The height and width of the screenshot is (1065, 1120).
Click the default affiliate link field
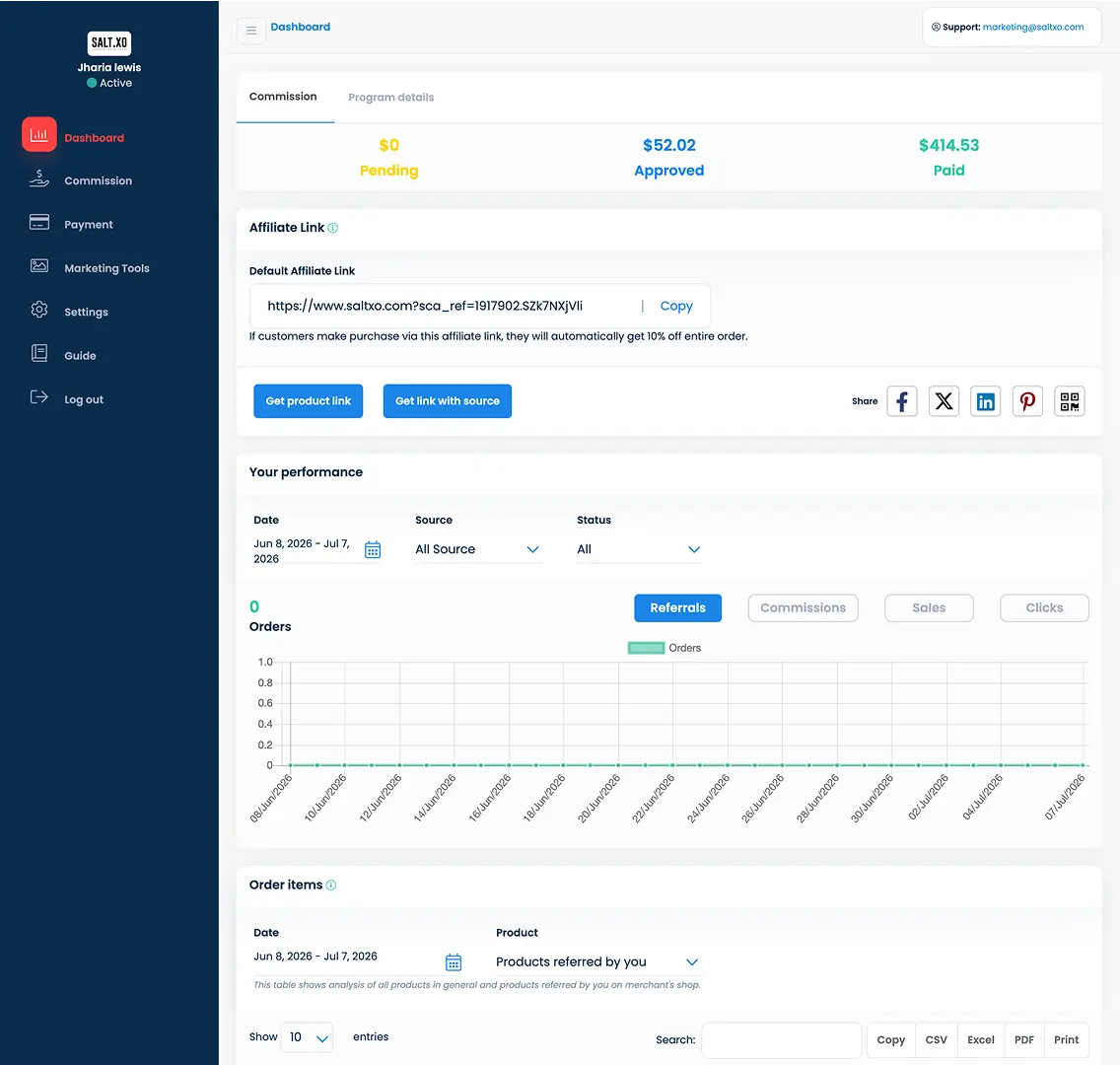[x=480, y=306]
